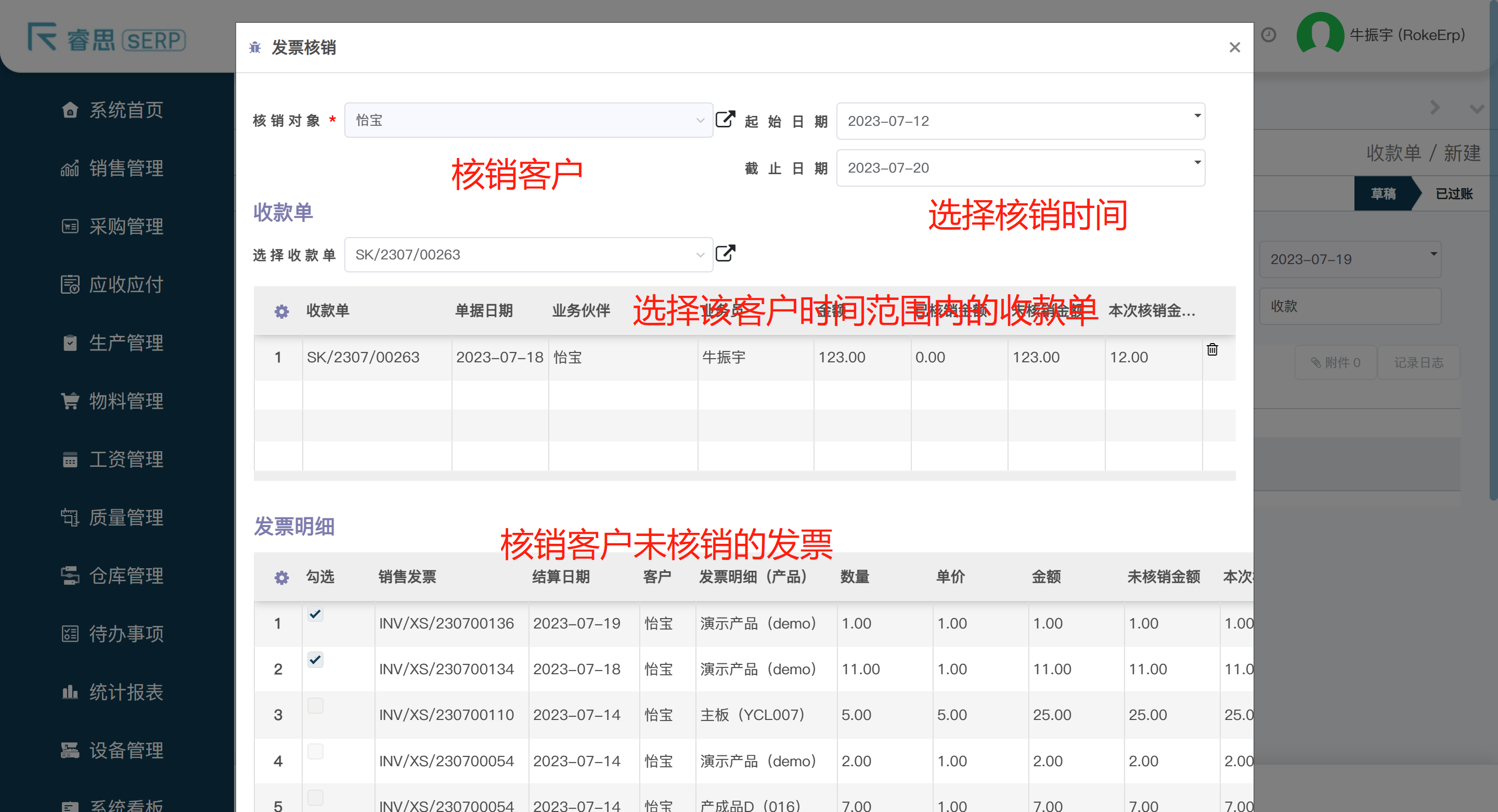1498x812 pixels.
Task: Click the bug icon beside 发票核销 title
Action: click(x=255, y=48)
